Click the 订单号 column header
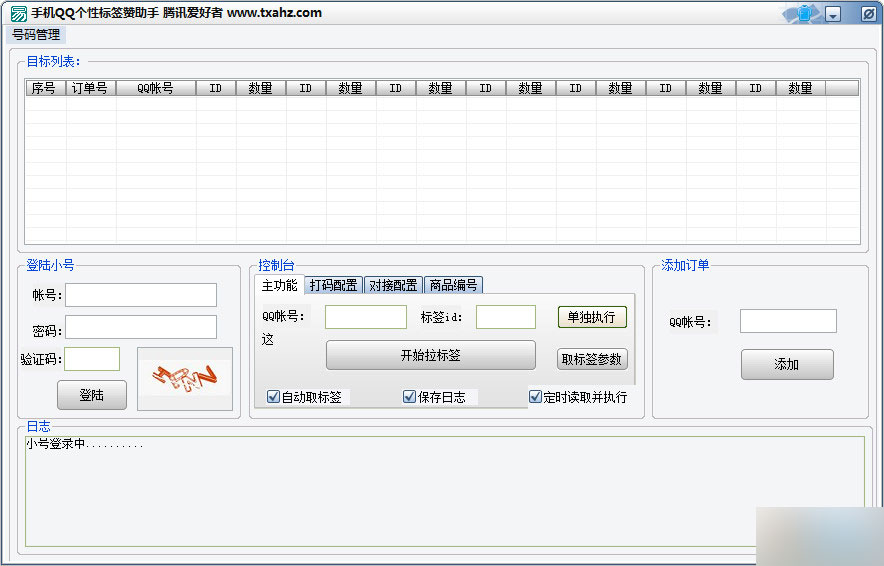 point(90,88)
